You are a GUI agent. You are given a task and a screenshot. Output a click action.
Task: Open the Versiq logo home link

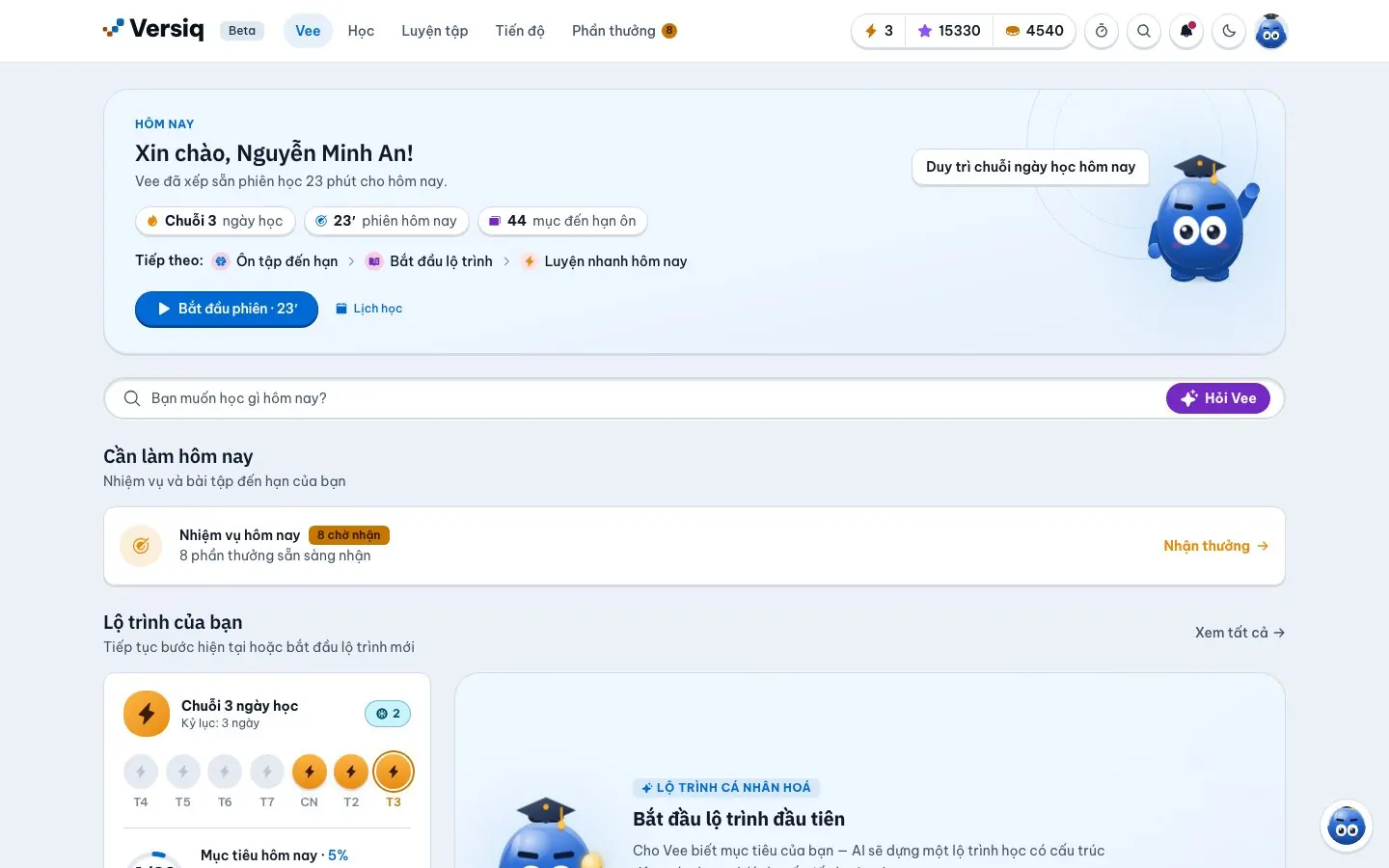153,30
